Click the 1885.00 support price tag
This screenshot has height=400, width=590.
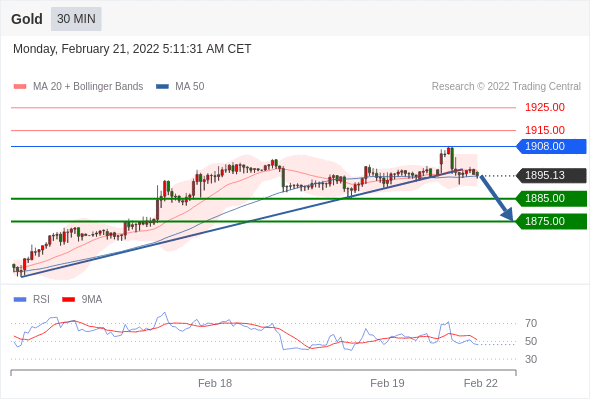(551, 198)
